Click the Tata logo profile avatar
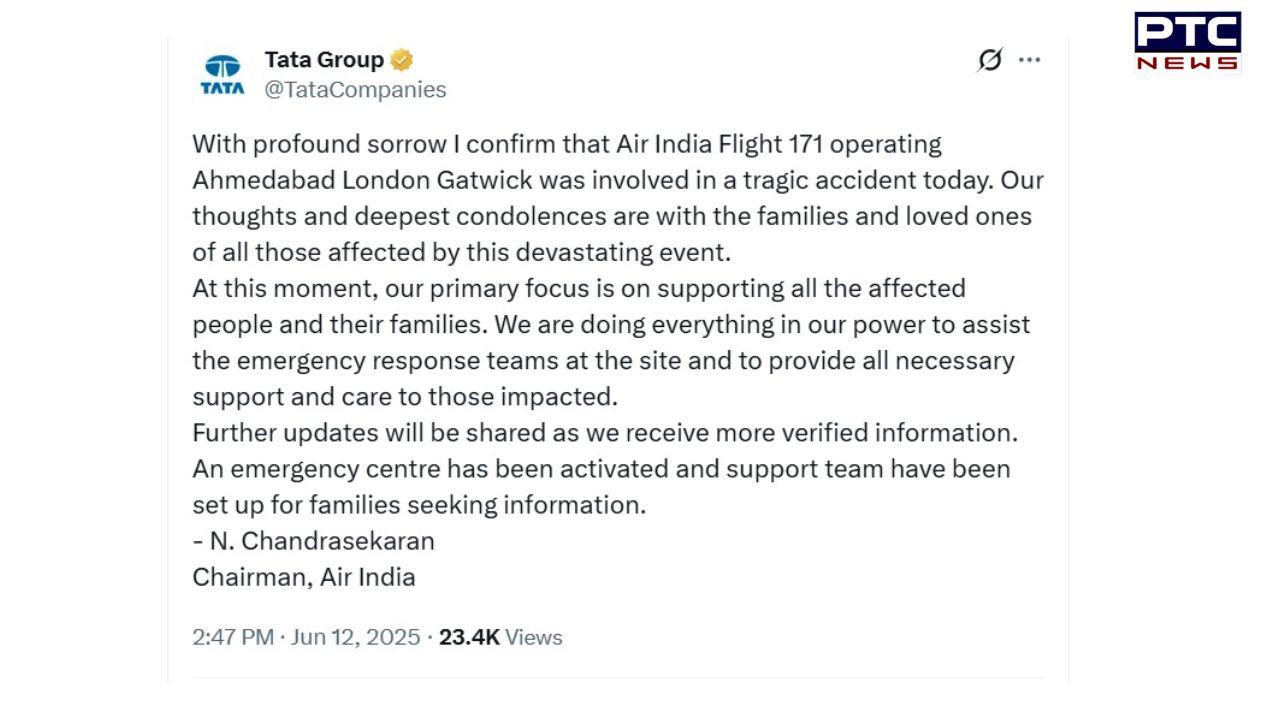The image size is (1280, 720). point(222,75)
